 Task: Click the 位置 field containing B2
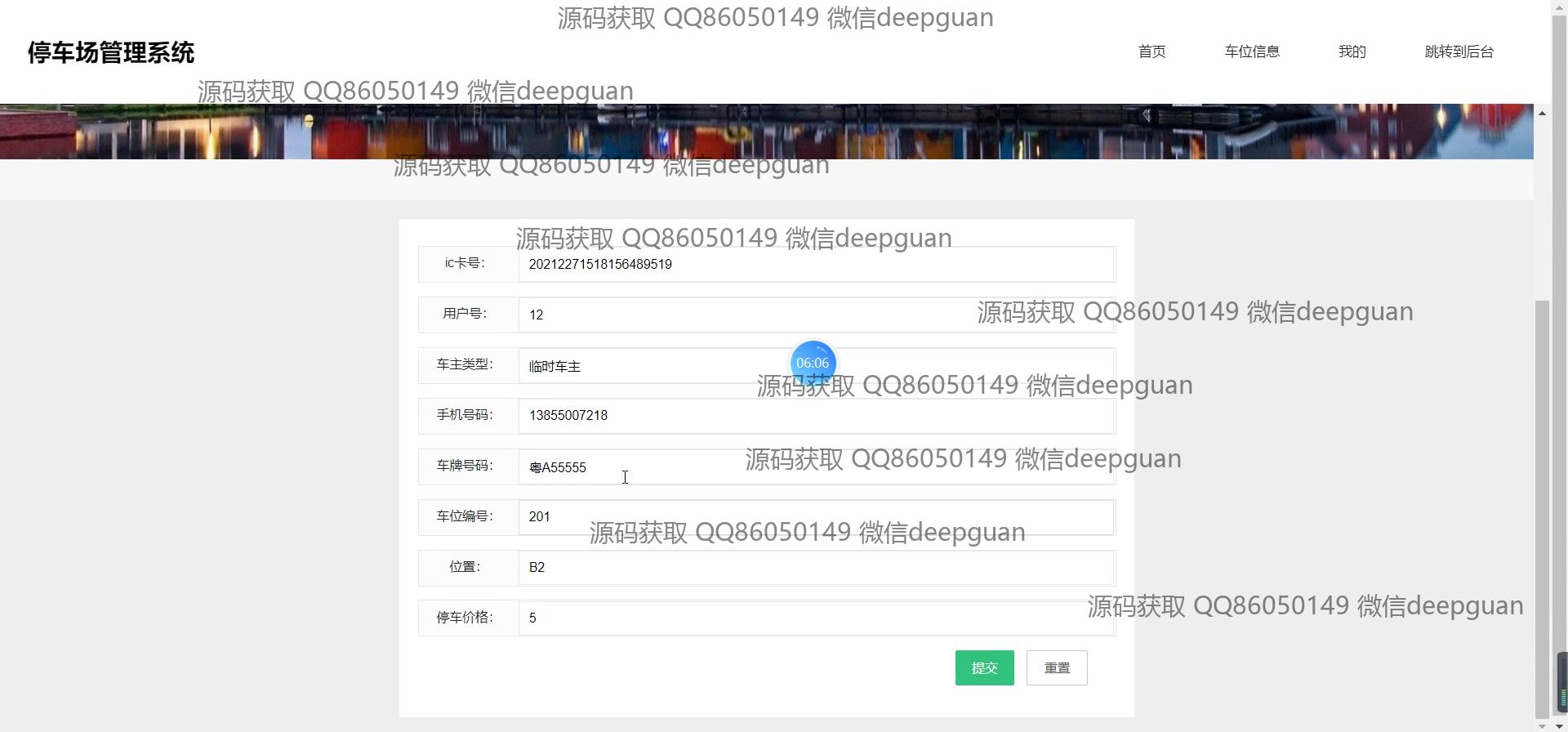tap(815, 568)
